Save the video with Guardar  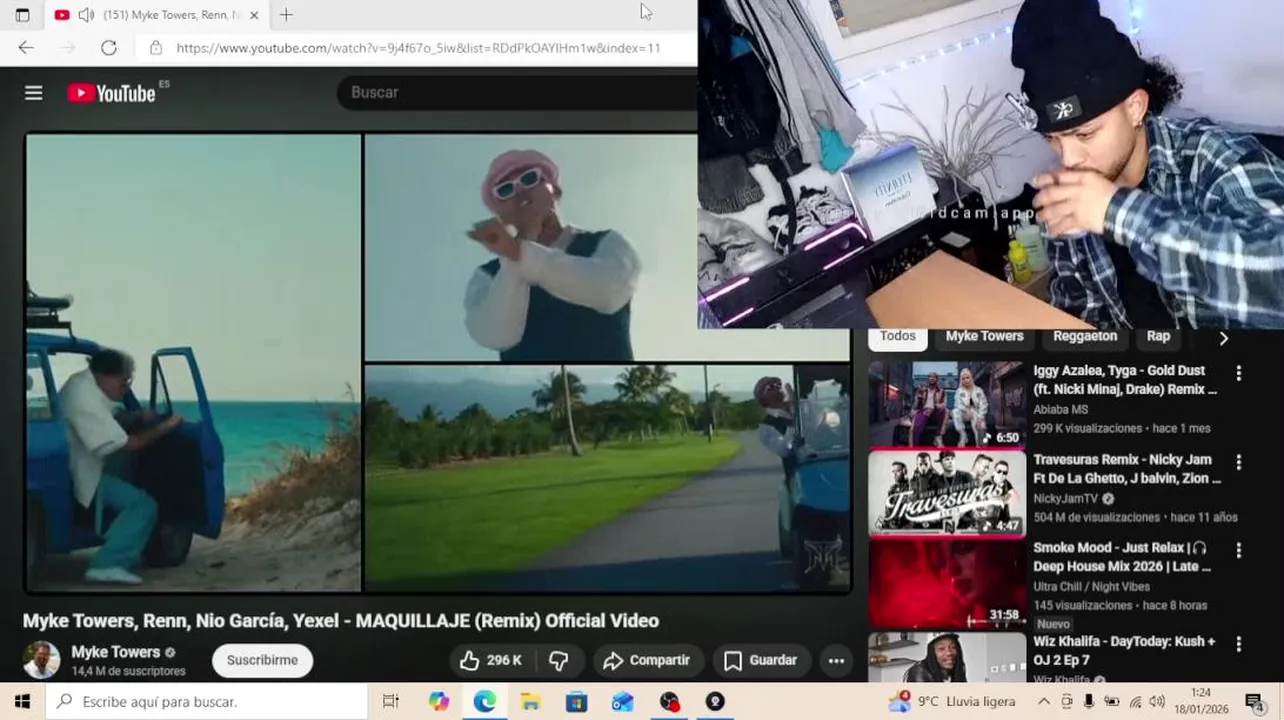coord(760,660)
